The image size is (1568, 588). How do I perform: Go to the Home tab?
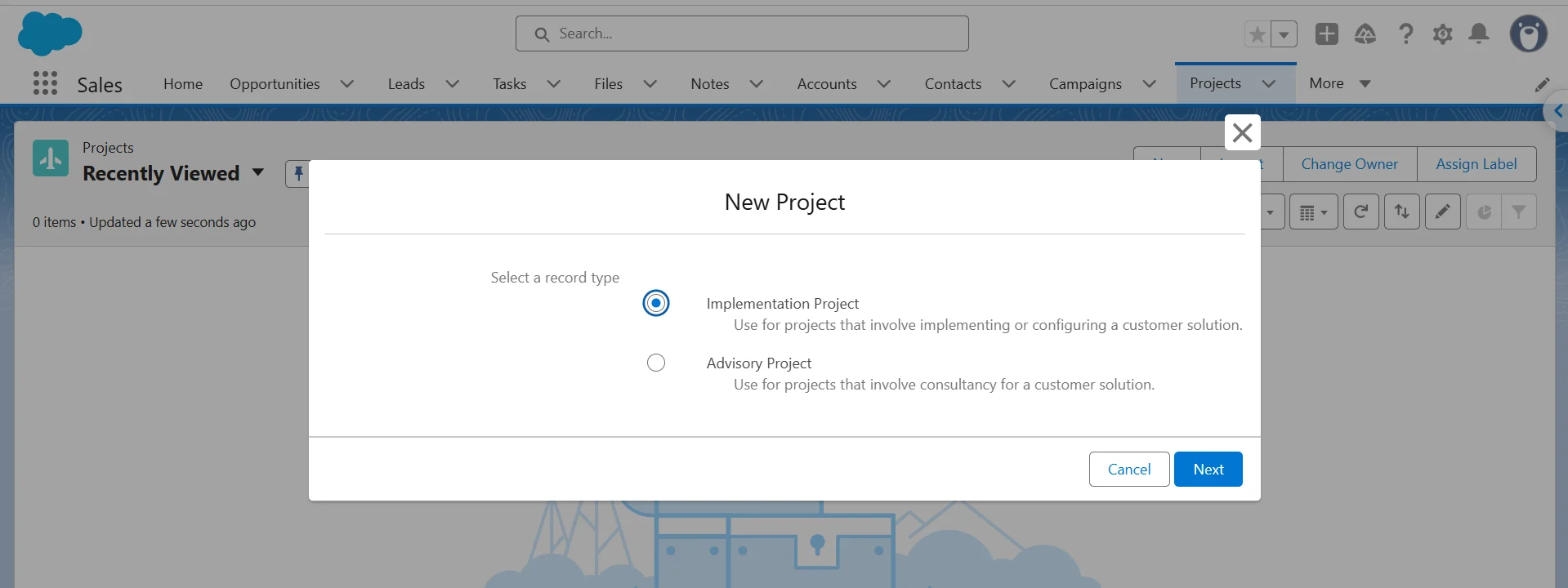click(x=183, y=84)
